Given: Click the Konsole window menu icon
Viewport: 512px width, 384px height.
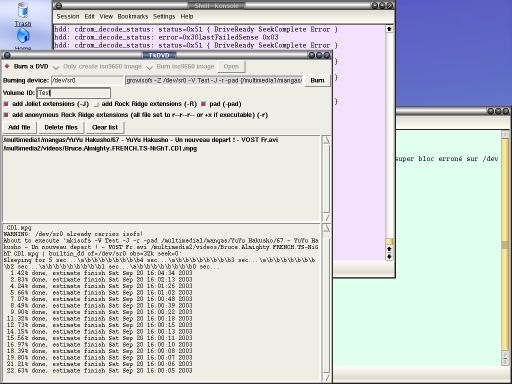Looking at the screenshot, I should tap(58, 5).
